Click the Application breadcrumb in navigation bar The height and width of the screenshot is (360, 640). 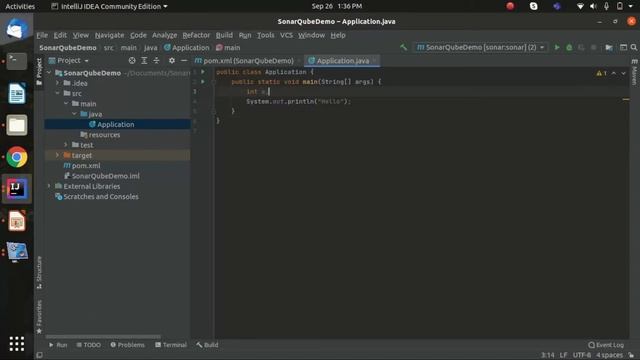point(187,47)
